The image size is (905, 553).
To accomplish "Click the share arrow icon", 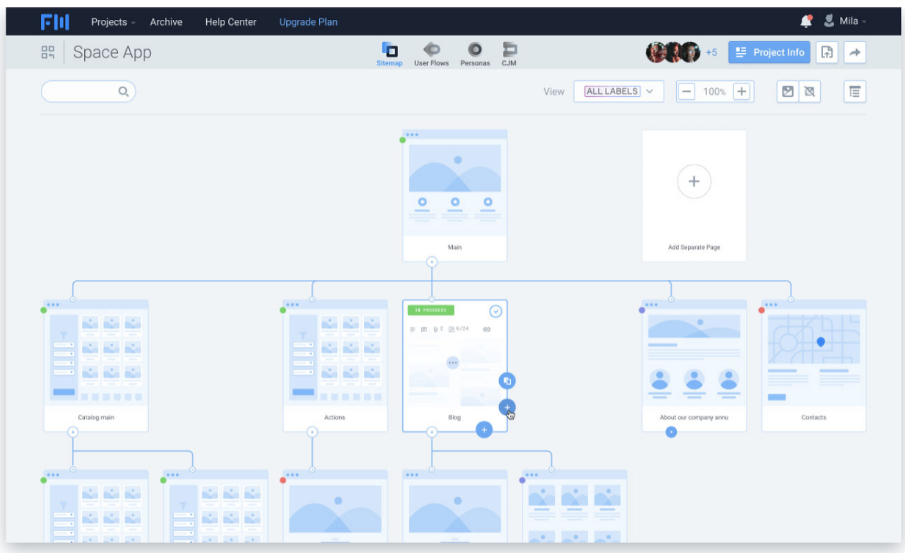I will click(x=855, y=52).
